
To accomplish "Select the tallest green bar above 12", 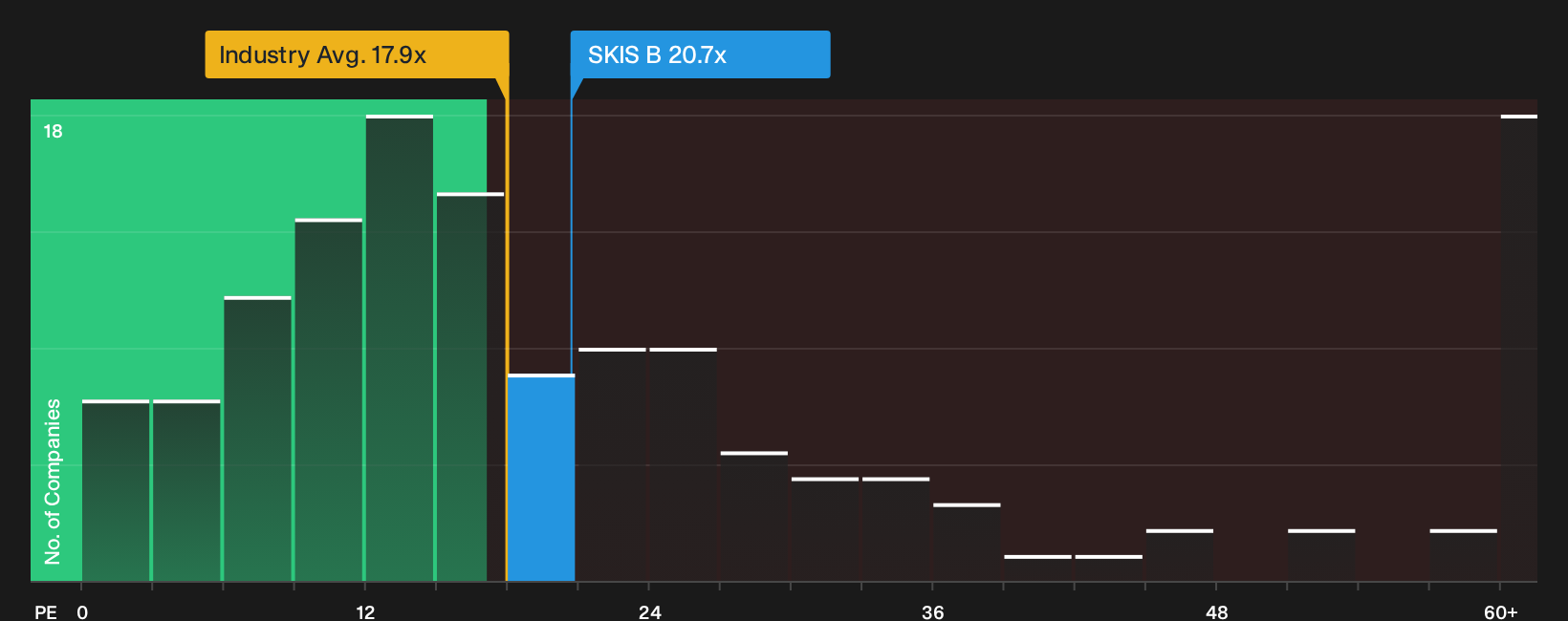I will point(400,348).
